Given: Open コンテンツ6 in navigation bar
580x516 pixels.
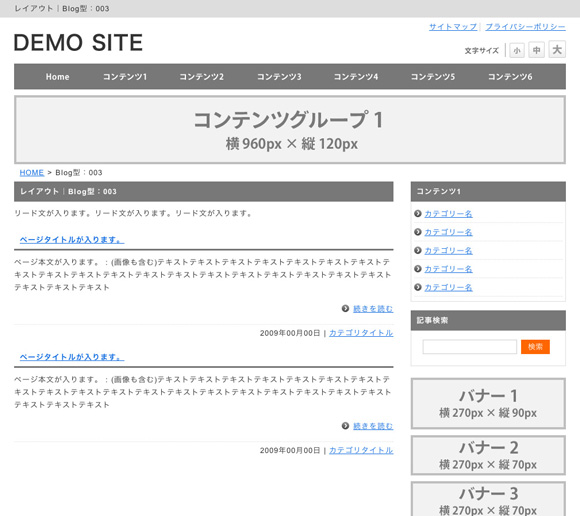Looking at the screenshot, I should [510, 77].
